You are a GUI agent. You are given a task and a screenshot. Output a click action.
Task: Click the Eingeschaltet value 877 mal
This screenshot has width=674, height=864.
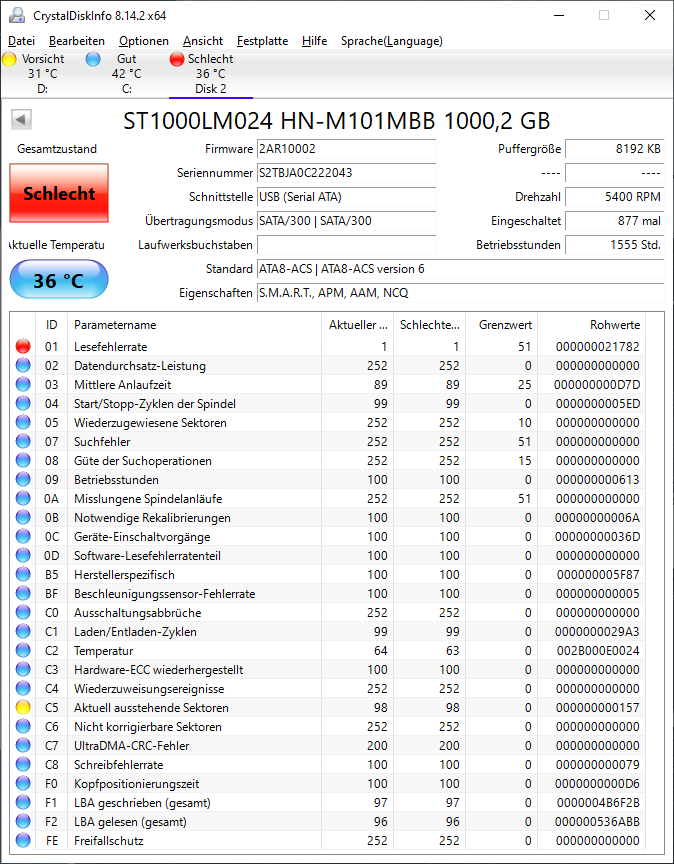tap(614, 221)
